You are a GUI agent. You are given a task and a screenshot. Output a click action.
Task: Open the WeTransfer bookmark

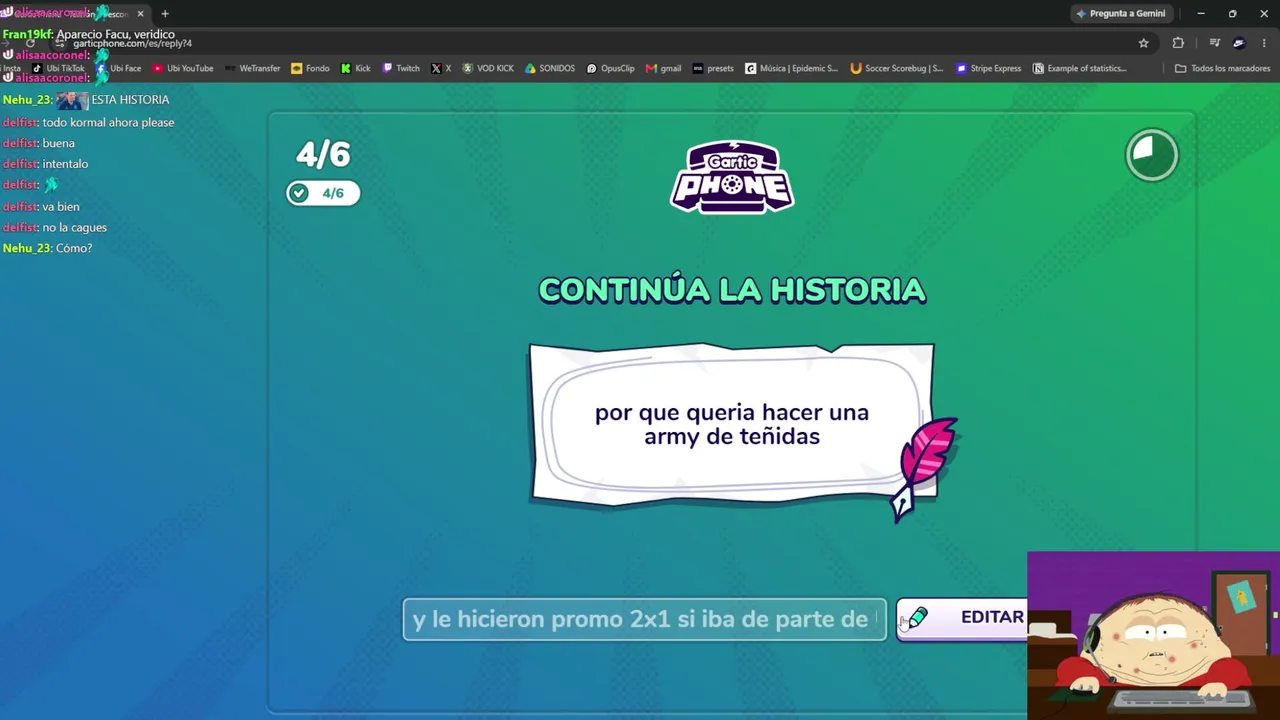point(253,69)
